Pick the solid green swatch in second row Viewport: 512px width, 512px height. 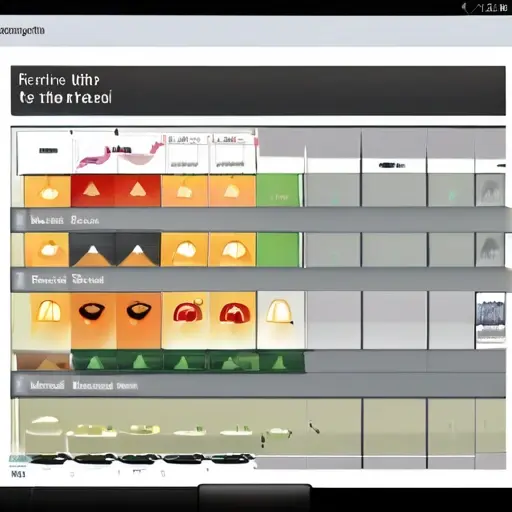tap(279, 250)
